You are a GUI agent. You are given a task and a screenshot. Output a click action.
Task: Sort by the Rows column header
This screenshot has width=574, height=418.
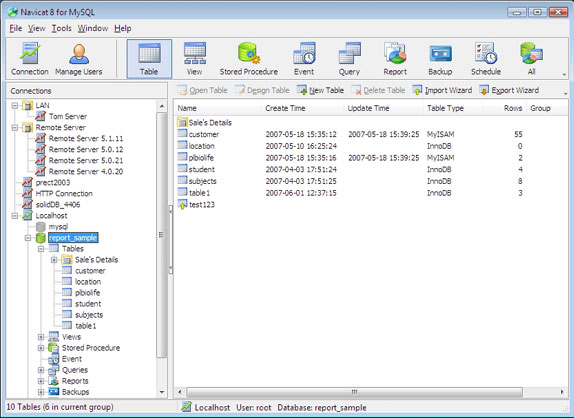click(x=504, y=108)
